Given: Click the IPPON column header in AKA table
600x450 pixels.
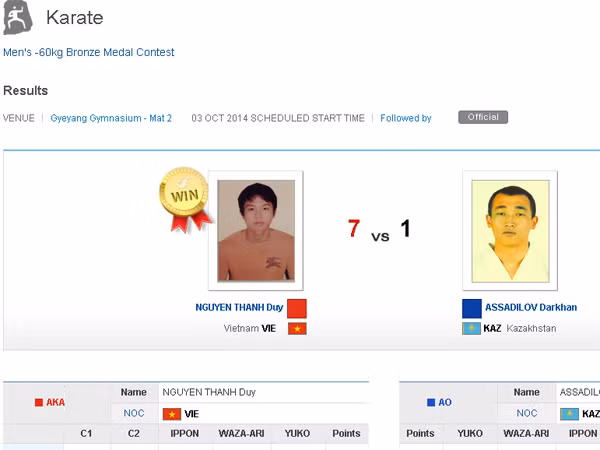Looking at the screenshot, I should tap(184, 434).
